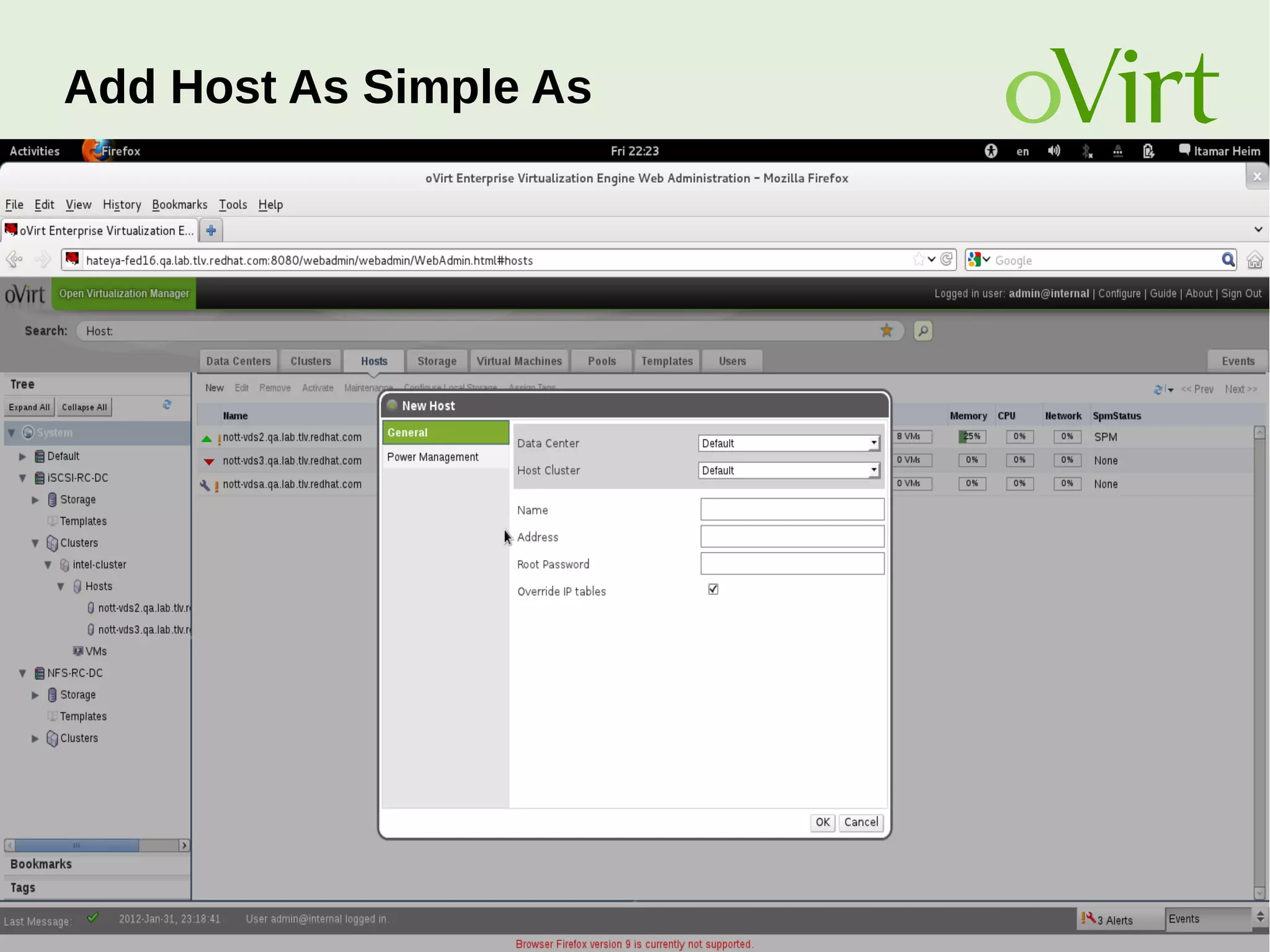Open the bluetooth indicator

coord(1086,151)
